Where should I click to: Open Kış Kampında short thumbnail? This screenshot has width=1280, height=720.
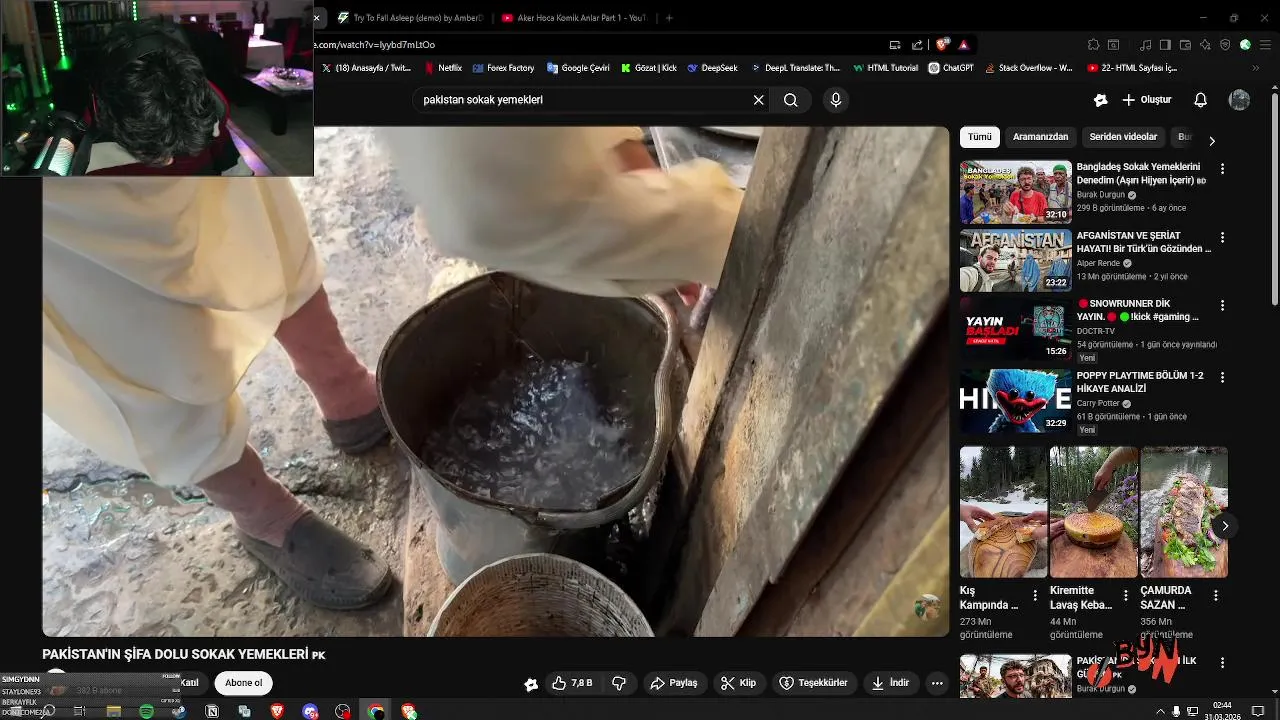(x=1003, y=512)
